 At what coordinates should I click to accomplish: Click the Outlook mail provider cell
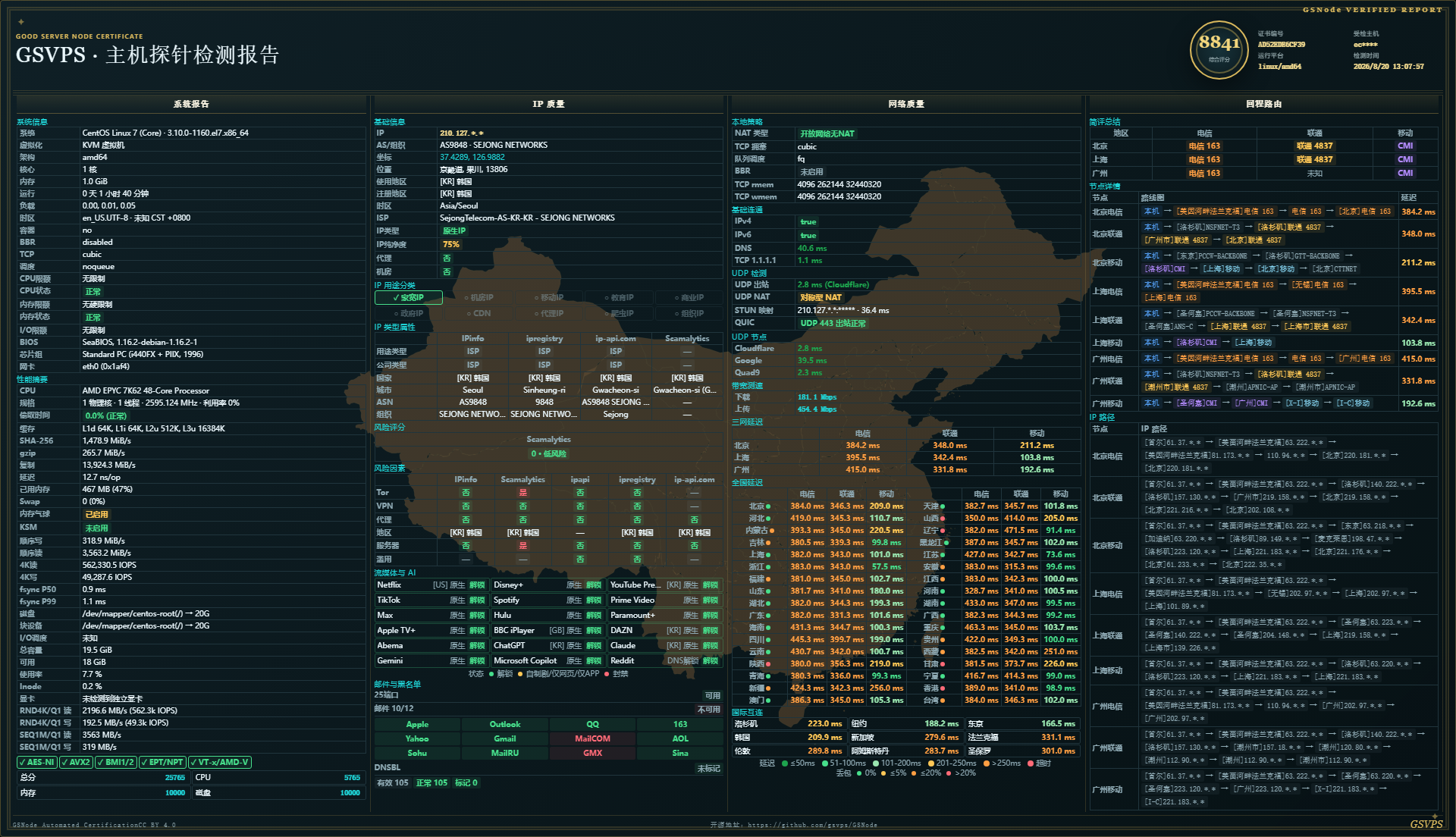[x=505, y=725]
